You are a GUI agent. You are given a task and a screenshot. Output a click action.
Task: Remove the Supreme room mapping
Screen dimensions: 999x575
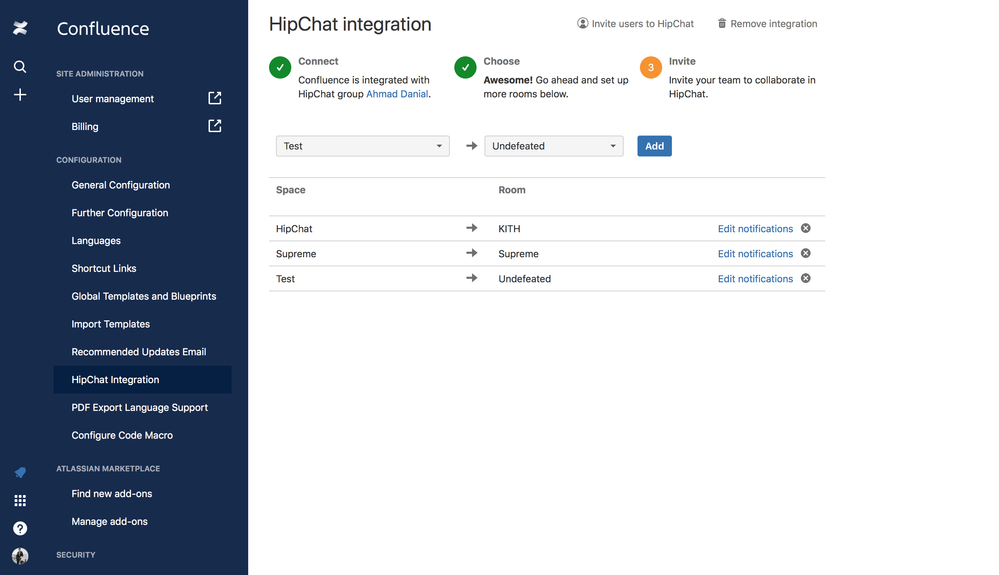(806, 253)
